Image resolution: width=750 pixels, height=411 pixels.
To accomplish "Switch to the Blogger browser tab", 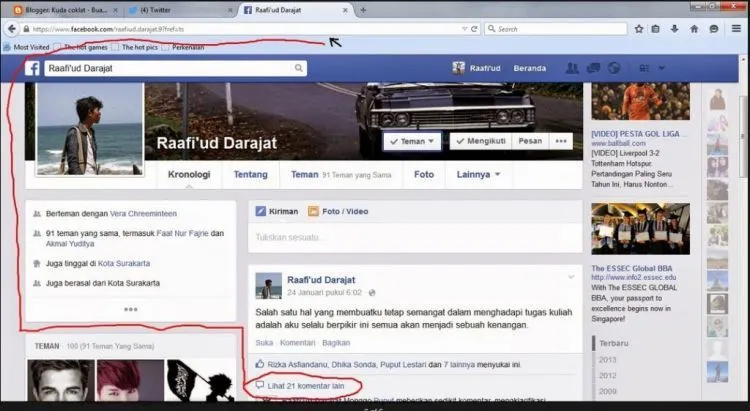I will (x=66, y=10).
